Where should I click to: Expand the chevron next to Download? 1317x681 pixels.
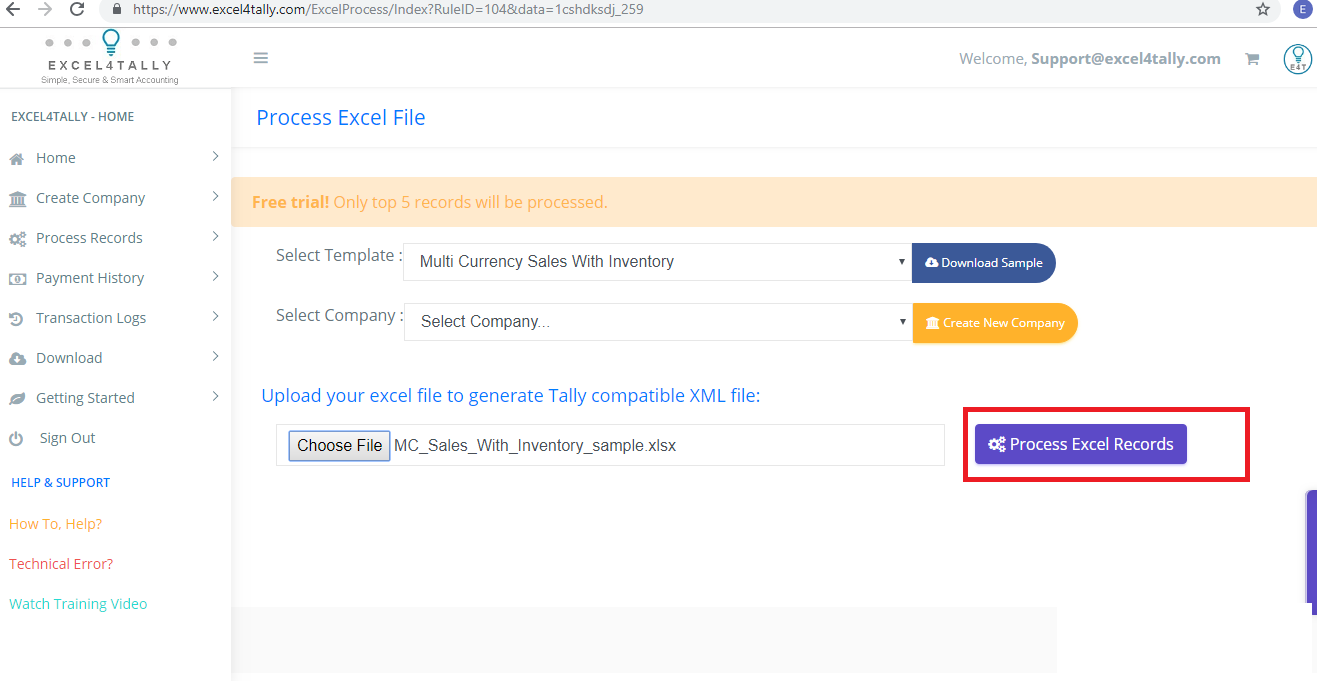215,357
